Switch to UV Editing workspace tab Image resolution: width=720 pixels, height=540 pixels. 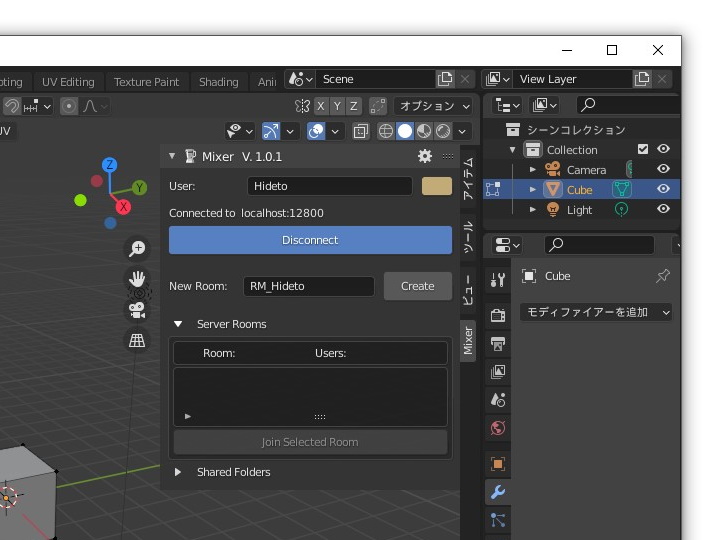tap(68, 82)
